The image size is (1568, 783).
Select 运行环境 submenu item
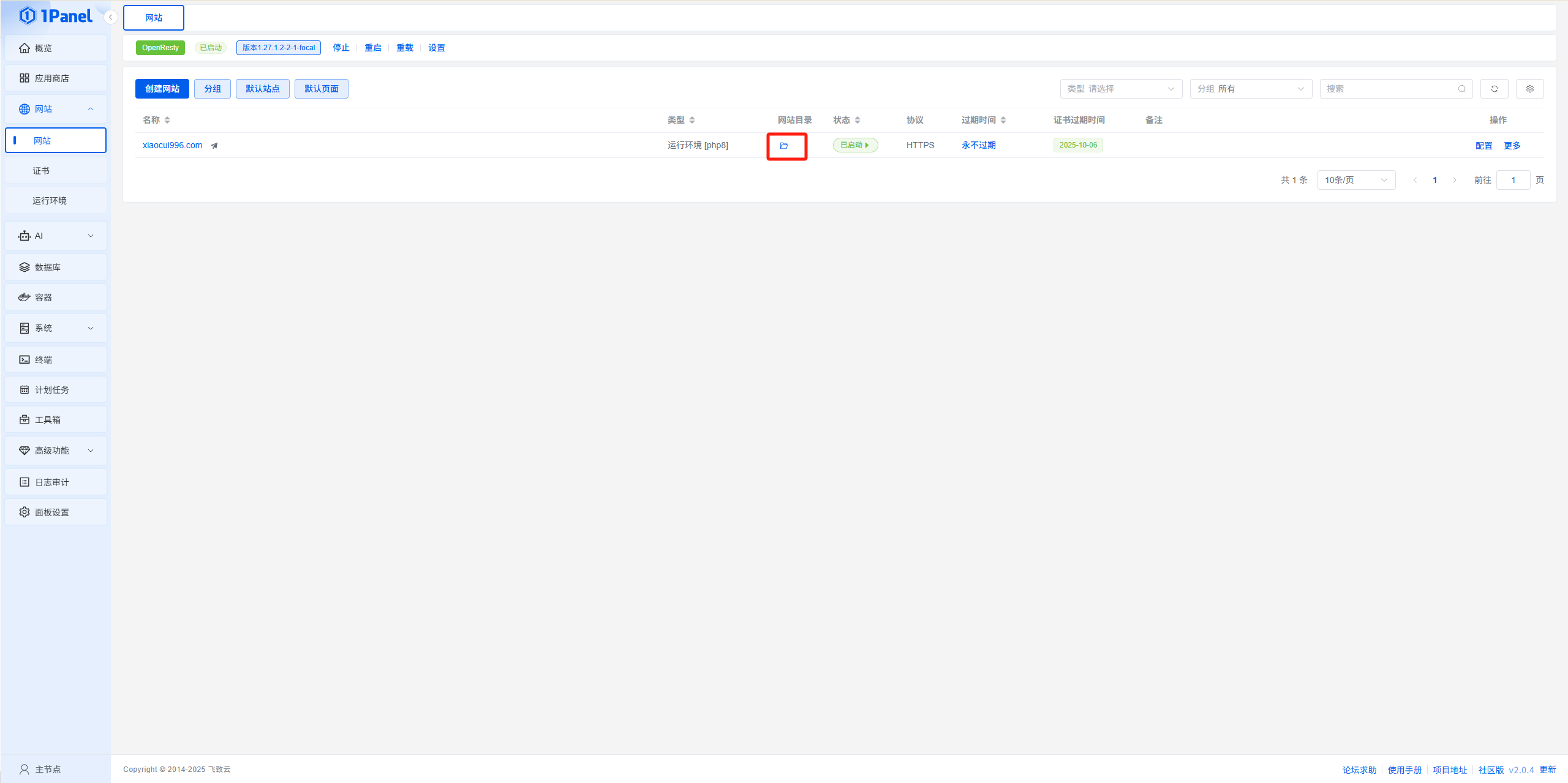[x=50, y=201]
